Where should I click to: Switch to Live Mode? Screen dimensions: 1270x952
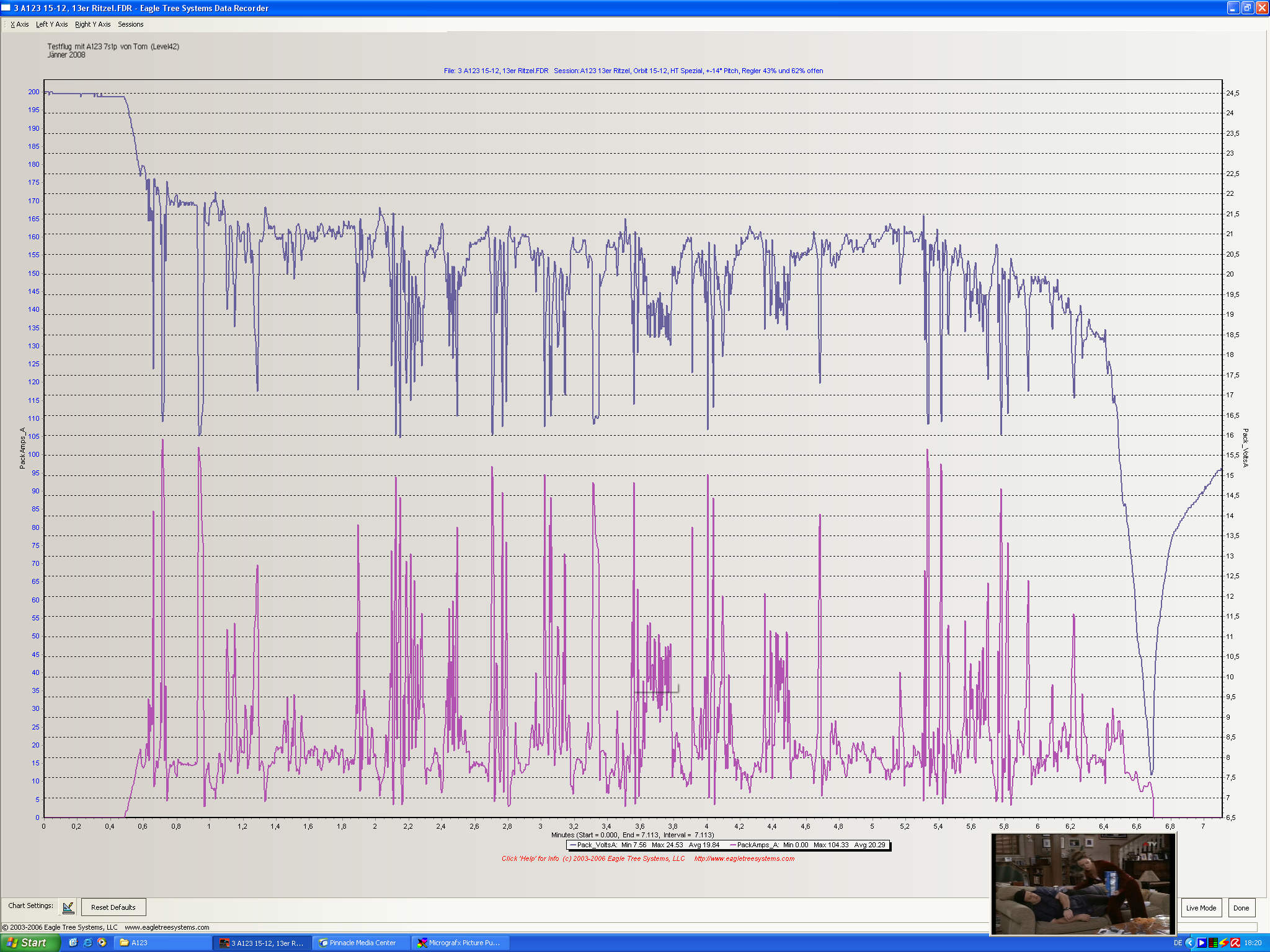click(1201, 908)
